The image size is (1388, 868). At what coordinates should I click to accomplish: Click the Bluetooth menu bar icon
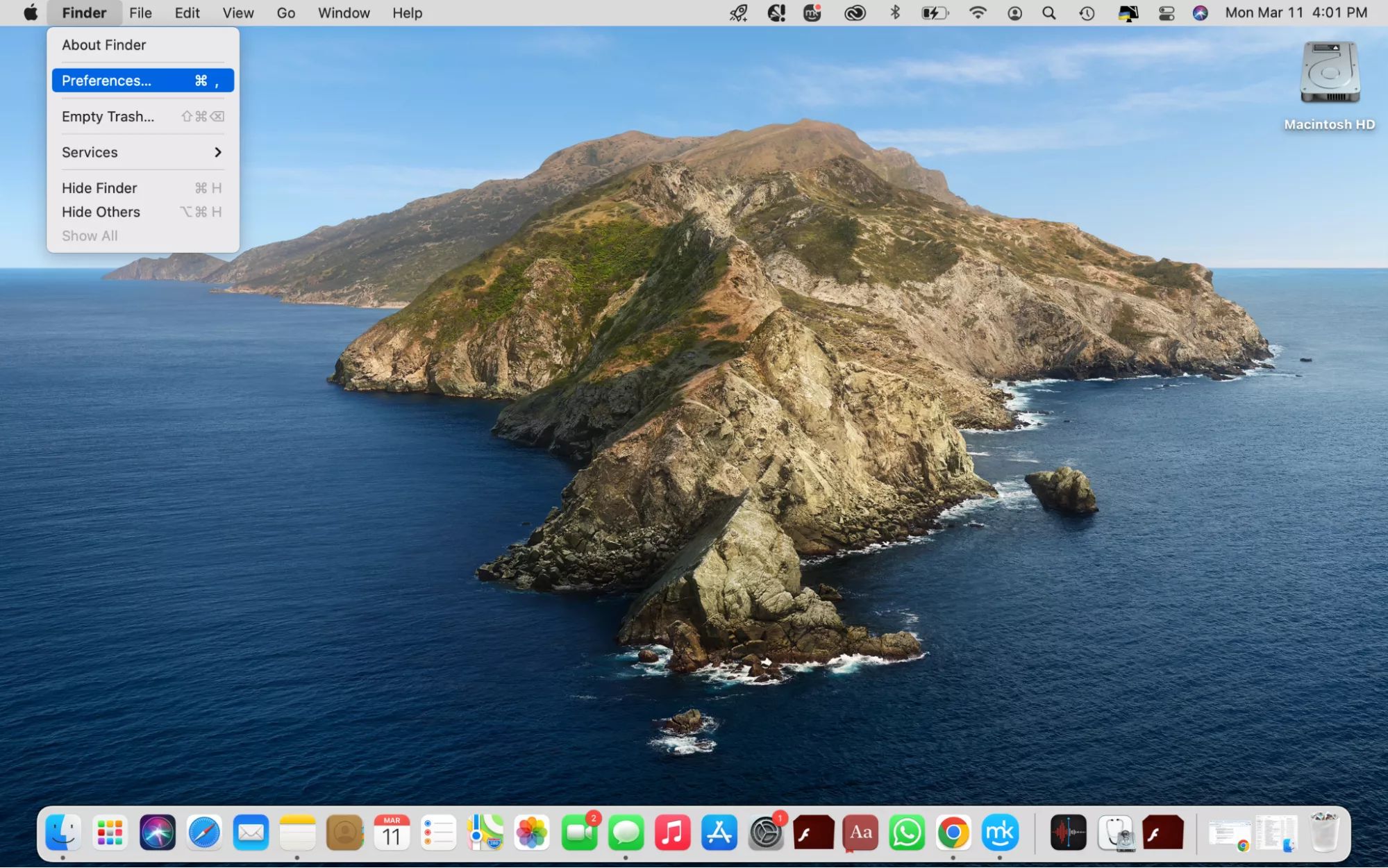(894, 12)
